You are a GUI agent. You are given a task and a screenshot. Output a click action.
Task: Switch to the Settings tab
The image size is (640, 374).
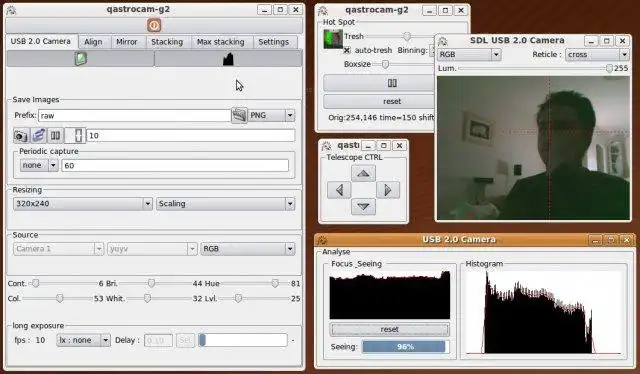coord(273,42)
